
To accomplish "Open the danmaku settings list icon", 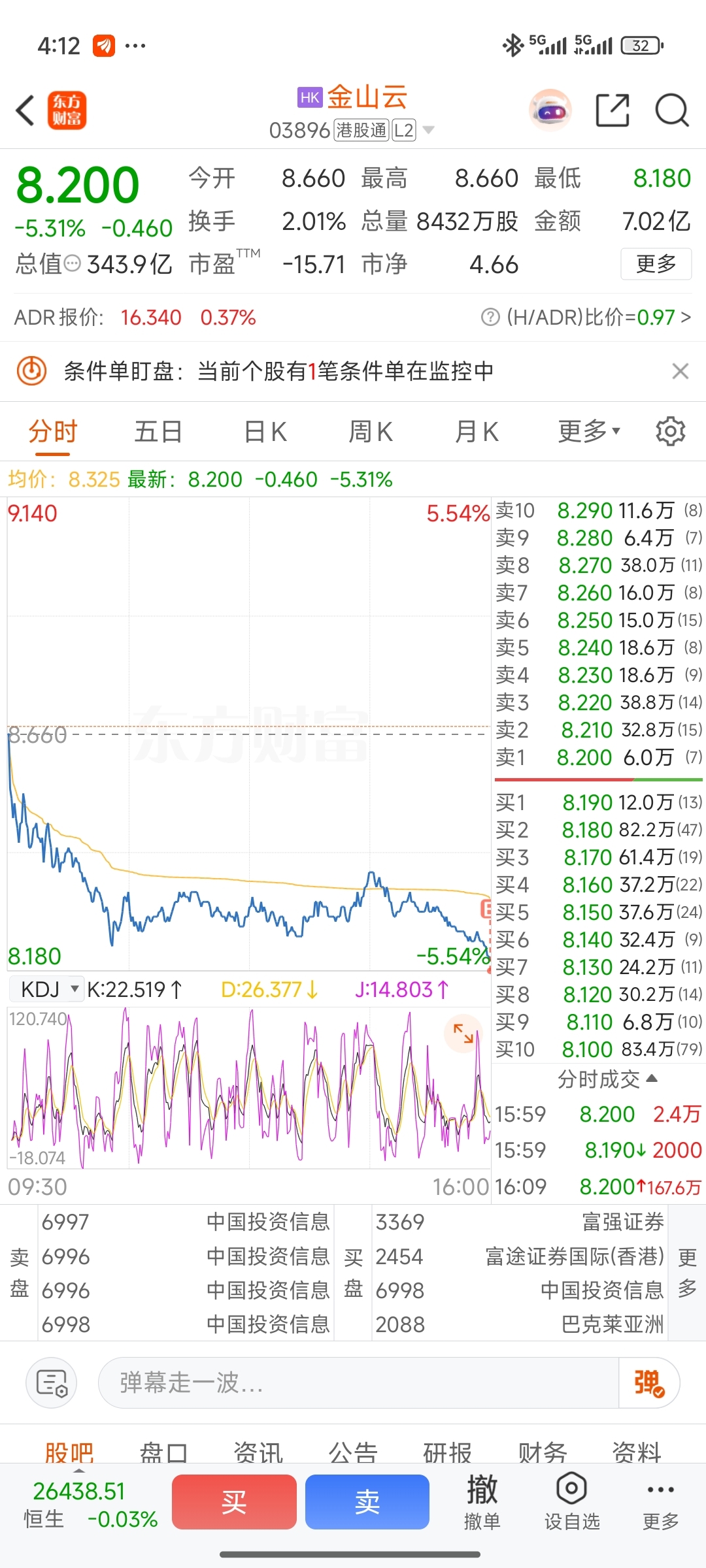I will tap(51, 1382).
